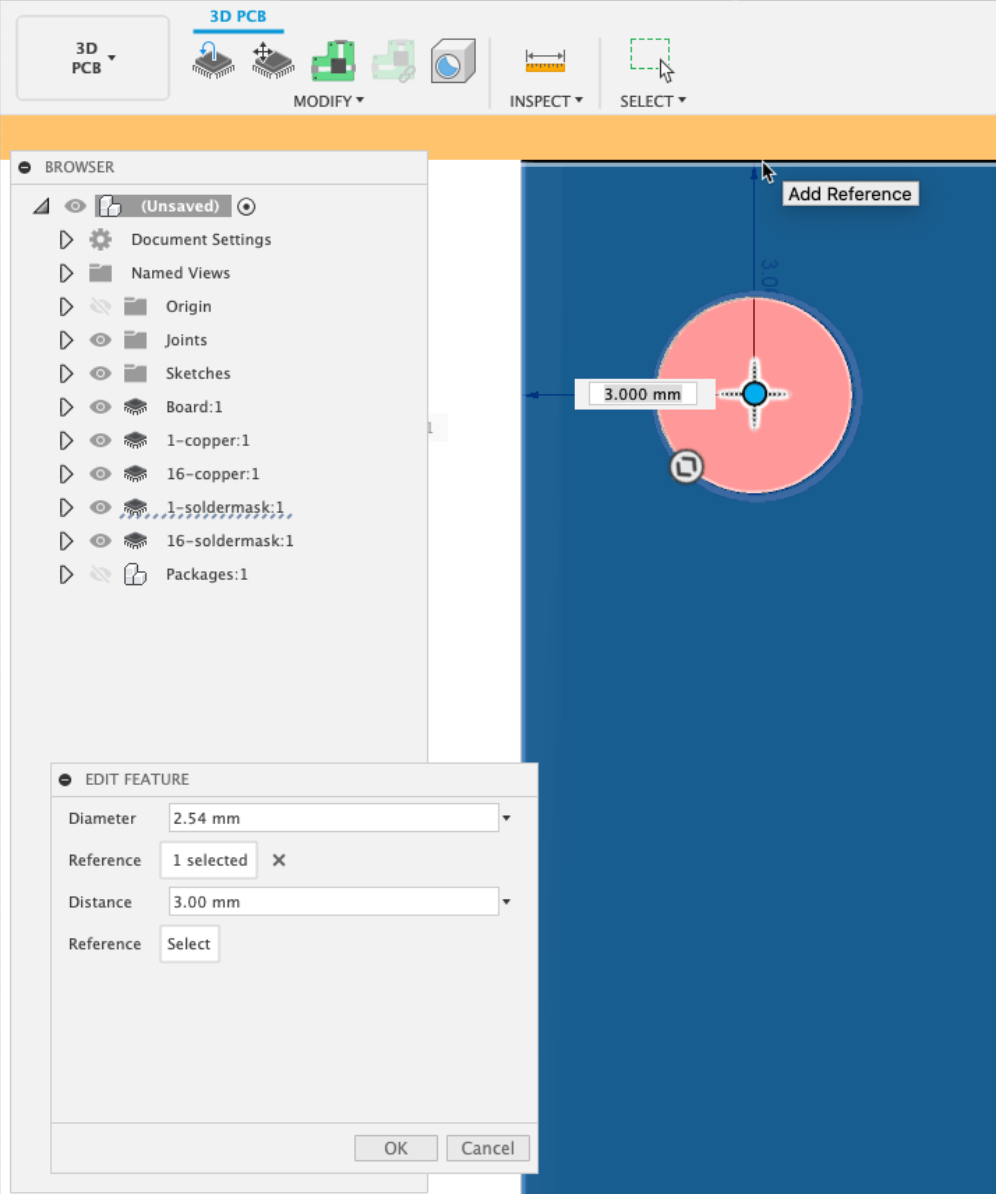The width and height of the screenshot is (996, 1194).
Task: Click the 1-copper:1 chip icon
Action: 136,440
